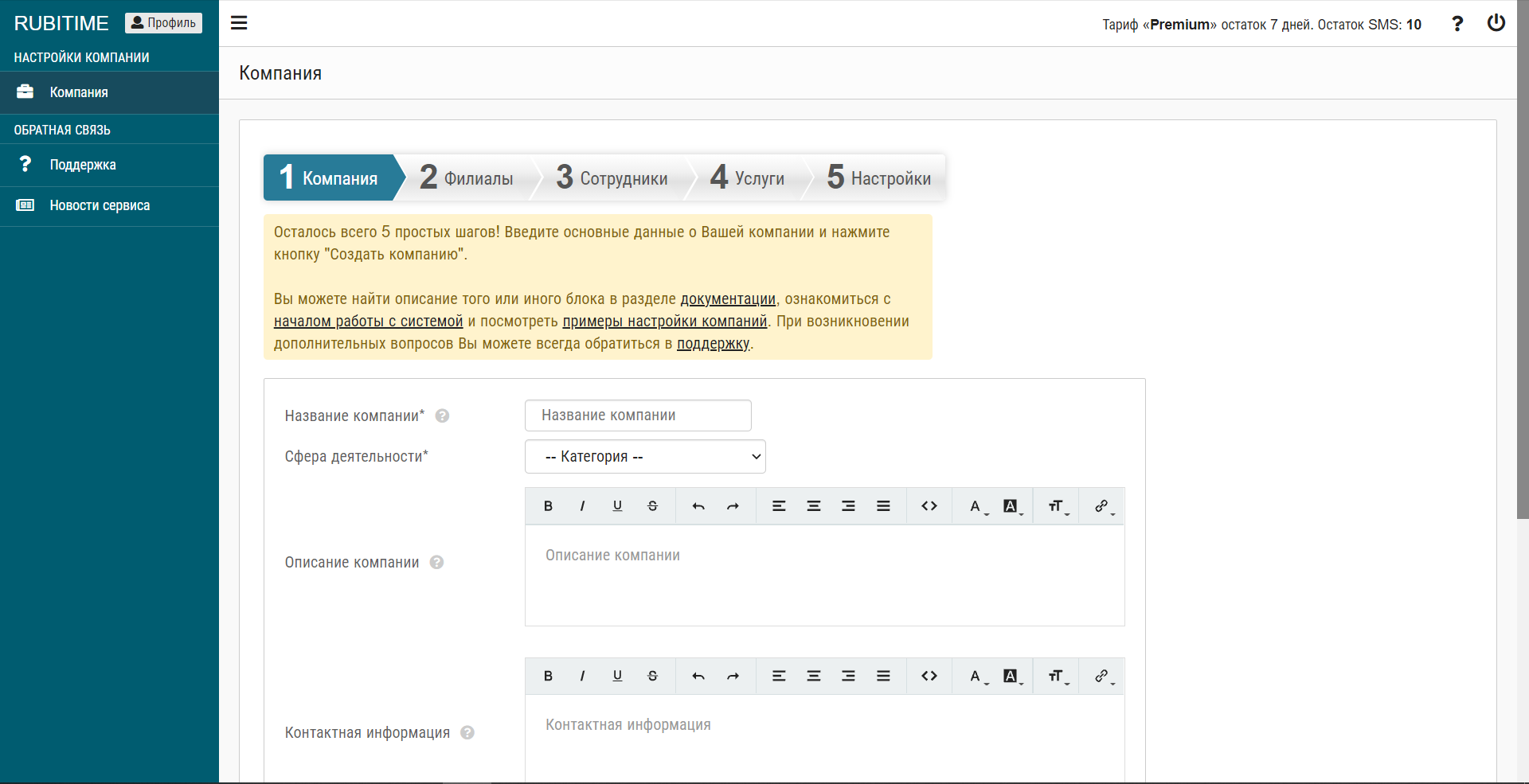Go to step 4 Услуги tab
Image resolution: width=1529 pixels, height=784 pixels.
coord(747,177)
